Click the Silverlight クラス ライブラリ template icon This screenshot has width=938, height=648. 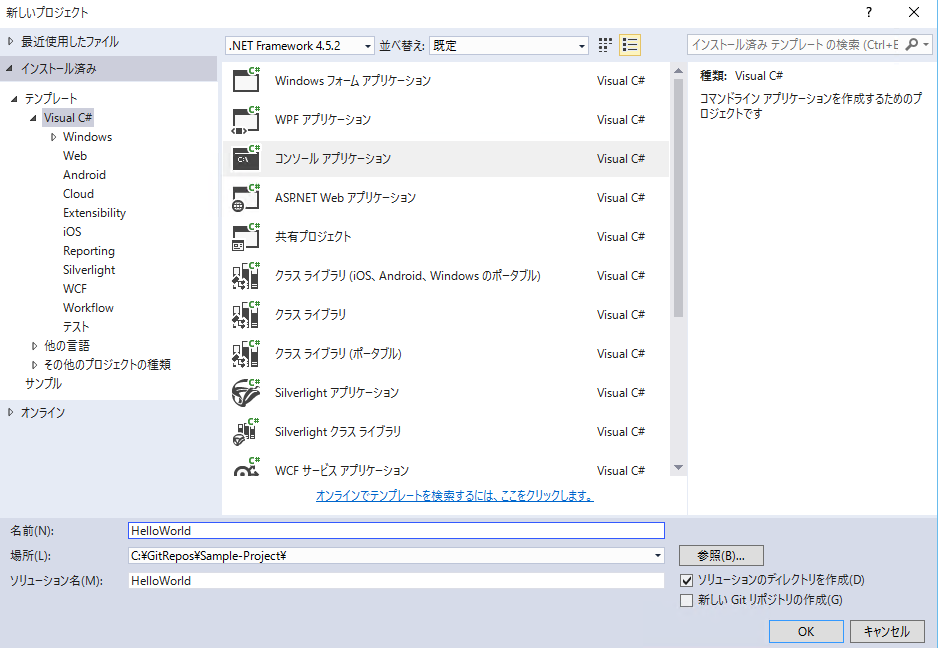click(x=246, y=431)
